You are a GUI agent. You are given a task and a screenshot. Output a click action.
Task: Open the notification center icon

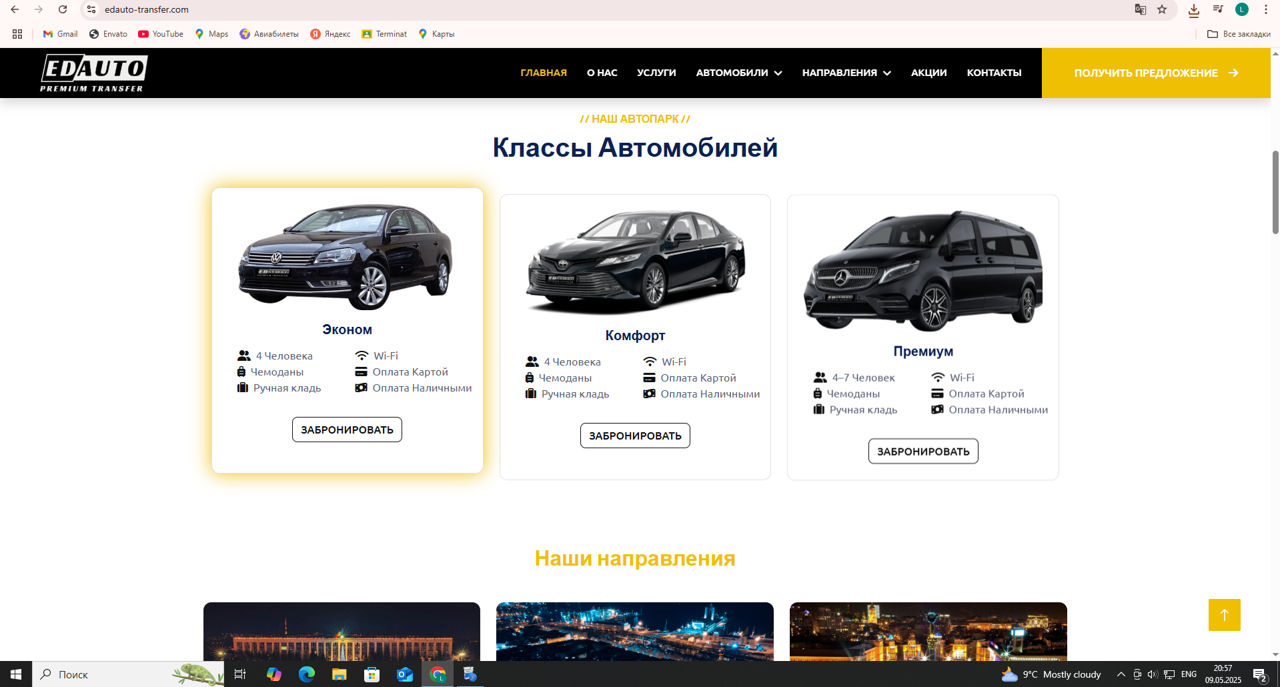1260,675
